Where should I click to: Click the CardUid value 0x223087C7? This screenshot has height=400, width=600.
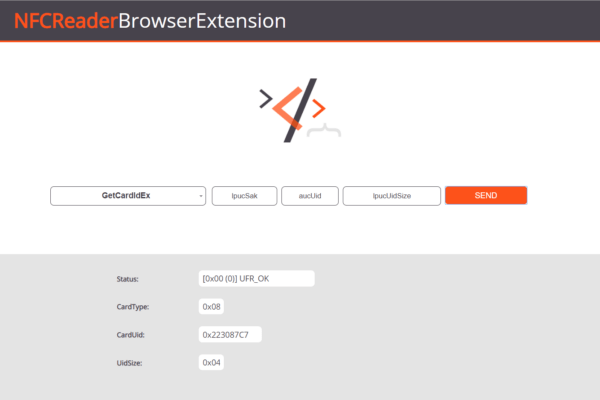pyautogui.click(x=230, y=335)
